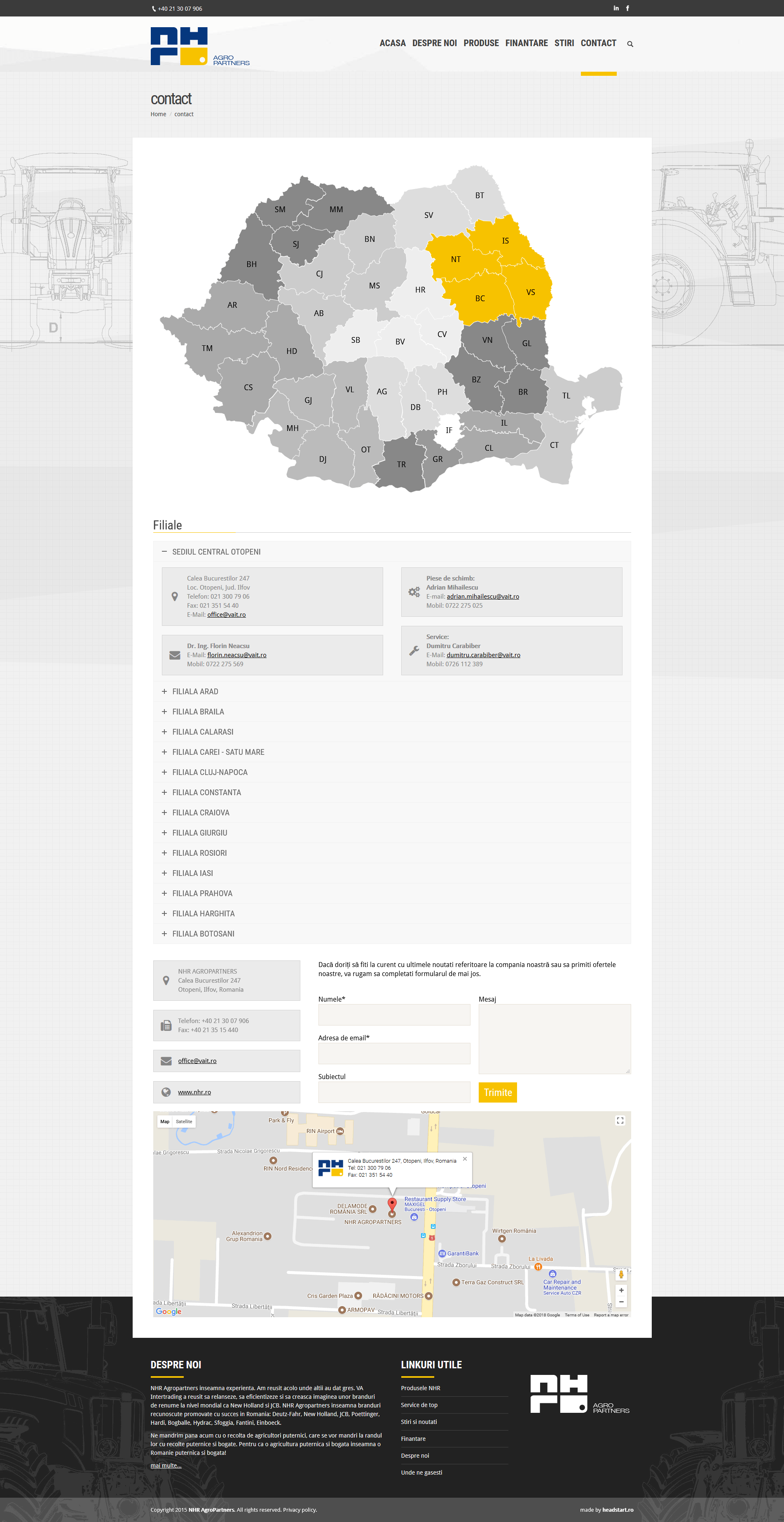The image size is (784, 1522).
Task: Click the Mesaj text area
Action: pos(554,1039)
